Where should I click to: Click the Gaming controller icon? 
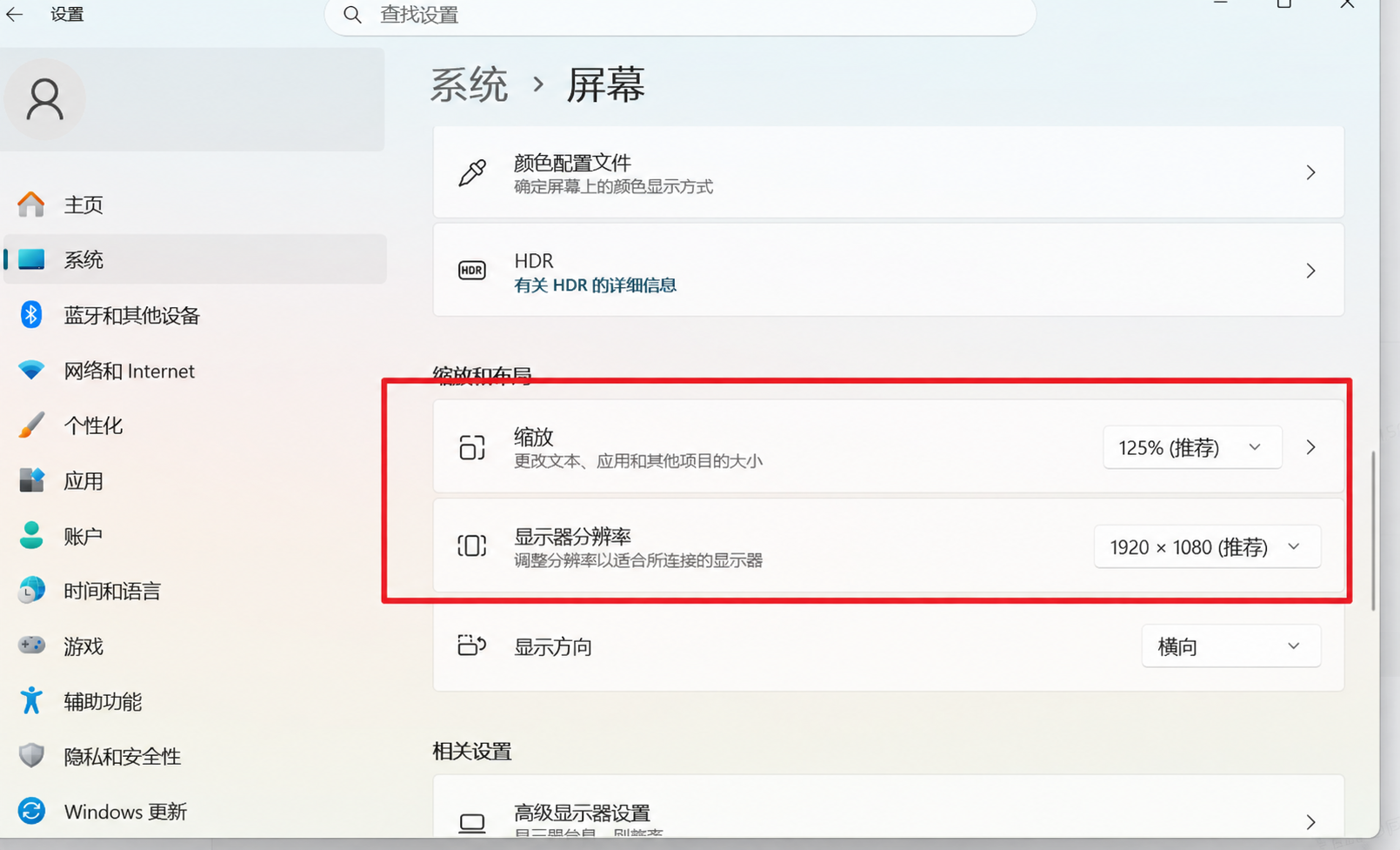pos(31,646)
